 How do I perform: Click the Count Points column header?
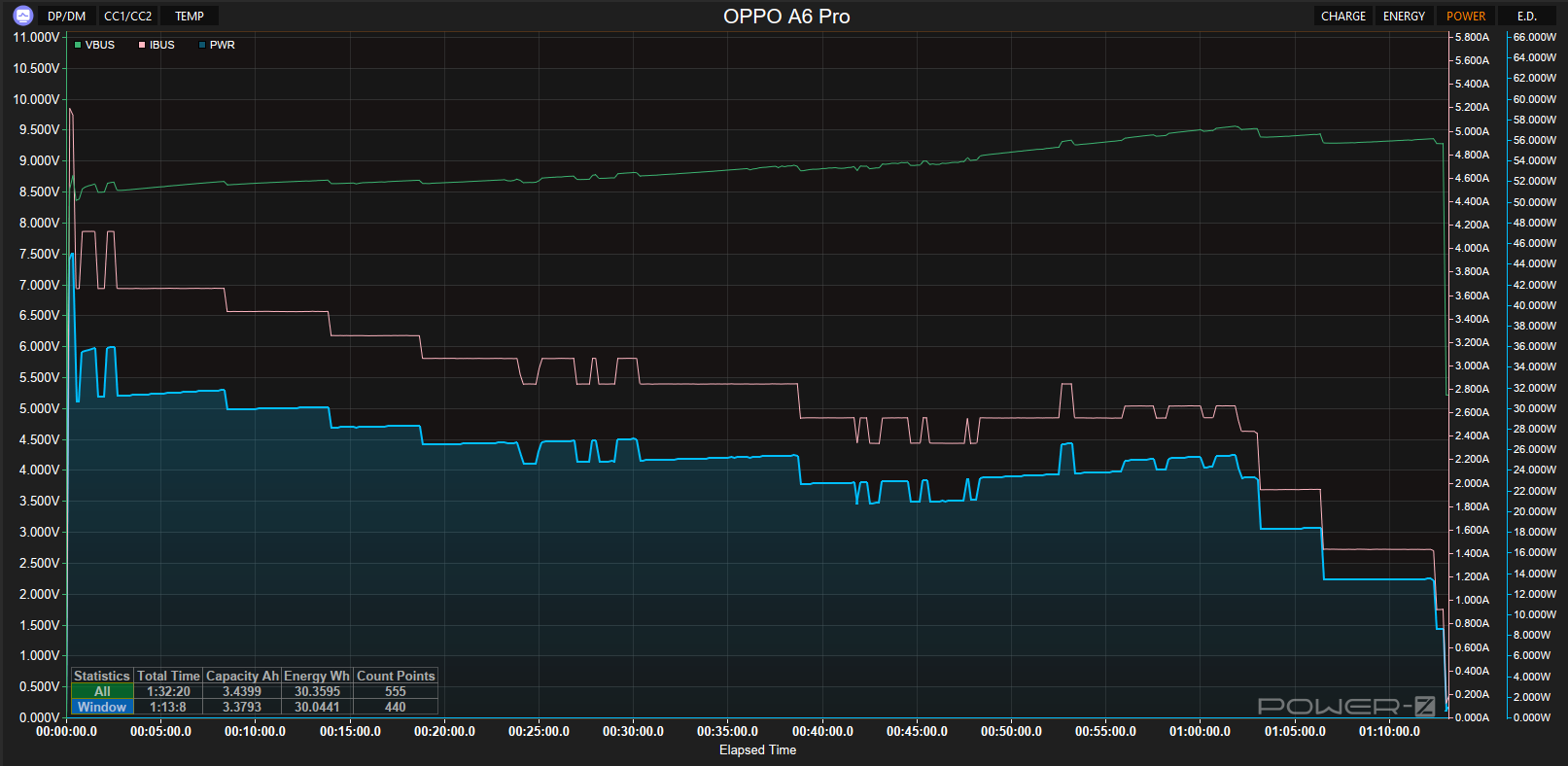pos(396,676)
